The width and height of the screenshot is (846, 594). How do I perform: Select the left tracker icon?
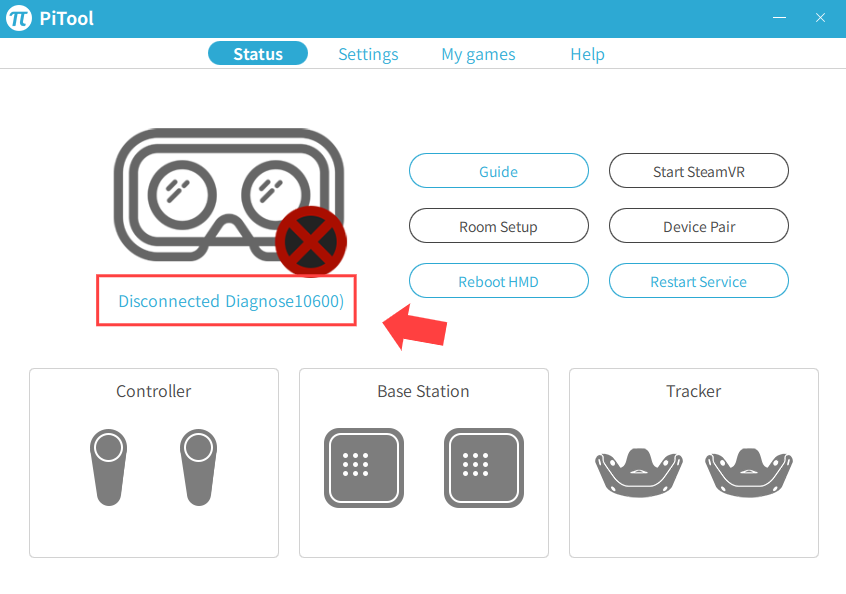[x=639, y=473]
